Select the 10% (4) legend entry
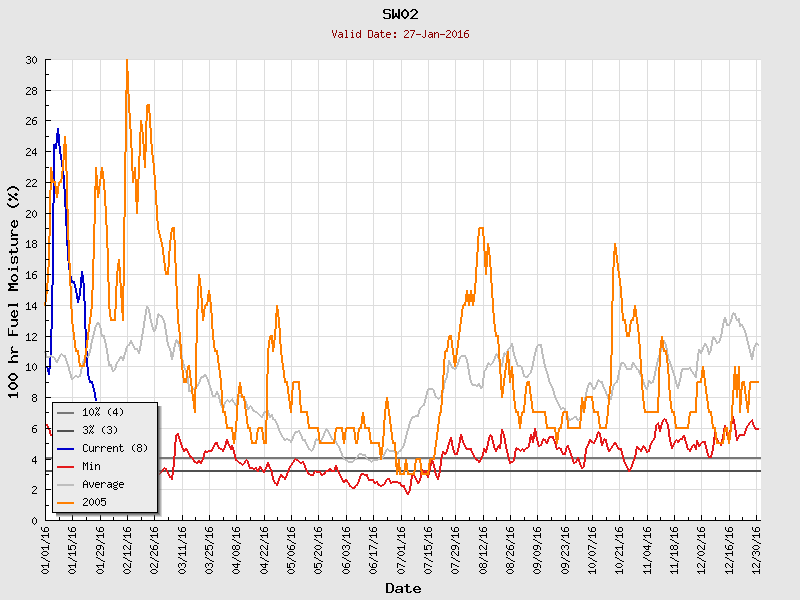Viewport: 800px width, 600px height. click(x=103, y=412)
